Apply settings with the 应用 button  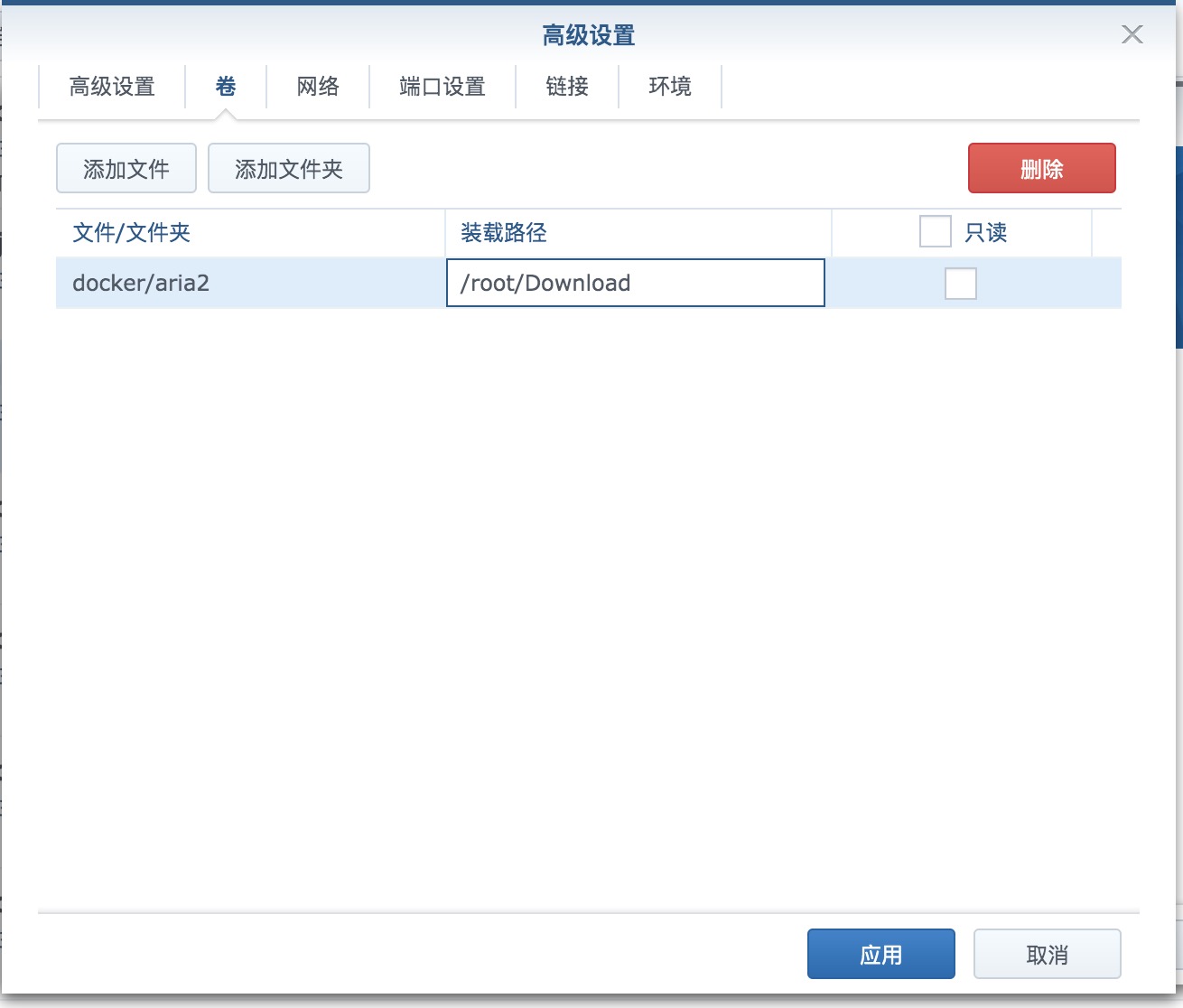click(x=881, y=954)
